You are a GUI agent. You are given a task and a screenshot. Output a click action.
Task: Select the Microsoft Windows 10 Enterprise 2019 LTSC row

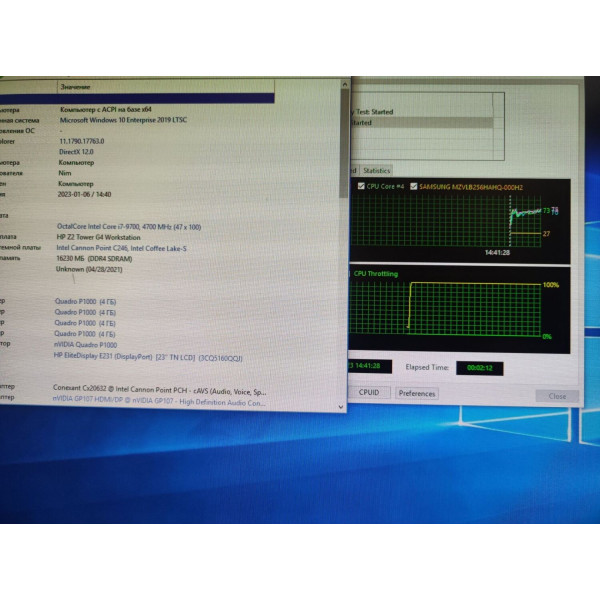tap(123, 120)
